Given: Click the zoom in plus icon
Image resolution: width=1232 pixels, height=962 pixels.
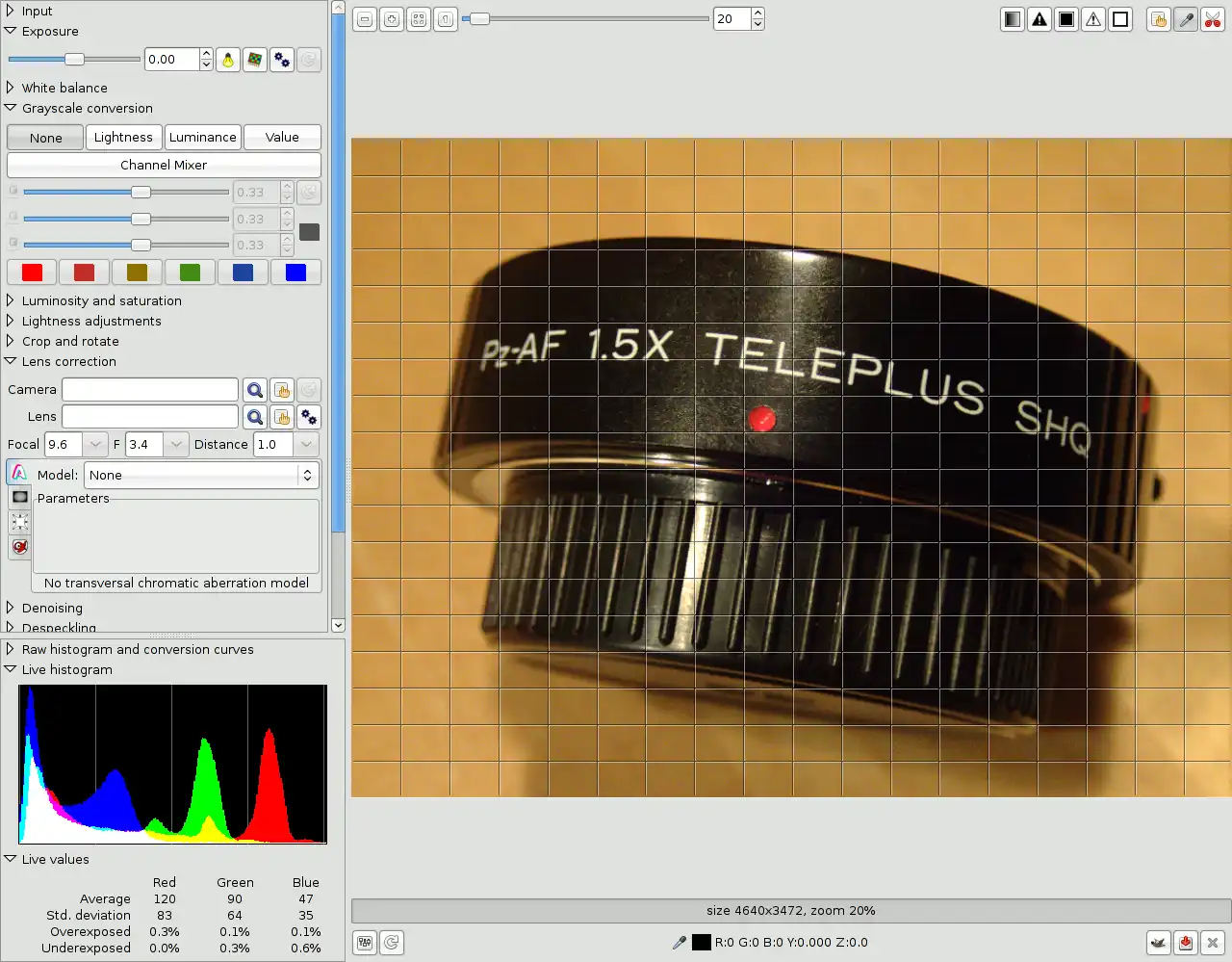Looking at the screenshot, I should [392, 19].
